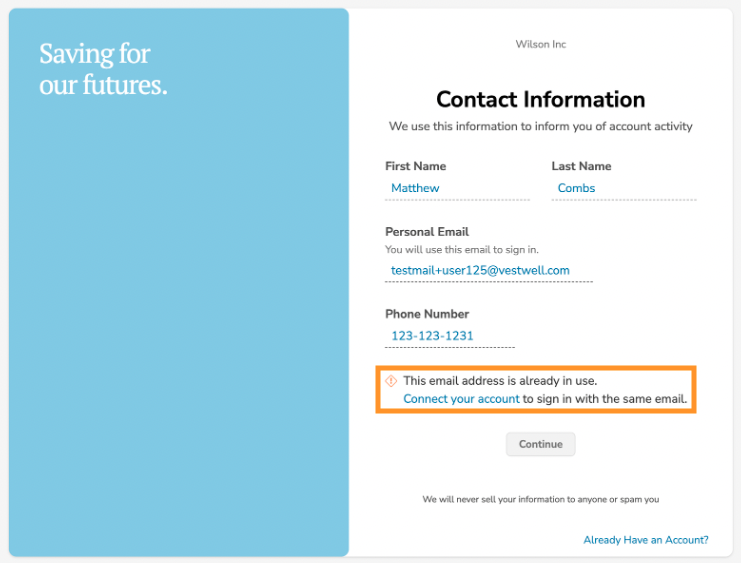Click the First Name label
The height and width of the screenshot is (563, 741).
point(415,166)
